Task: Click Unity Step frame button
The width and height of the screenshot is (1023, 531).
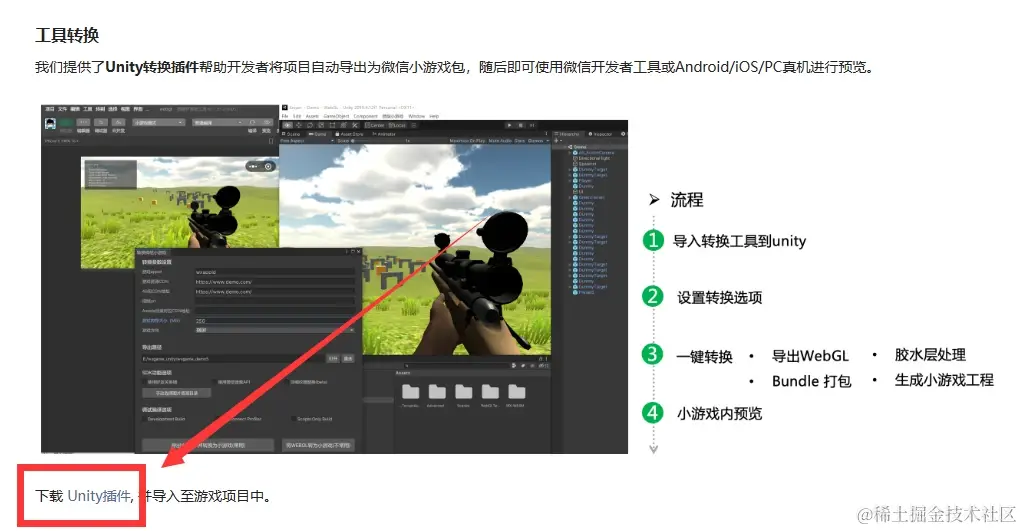Action: [532, 125]
